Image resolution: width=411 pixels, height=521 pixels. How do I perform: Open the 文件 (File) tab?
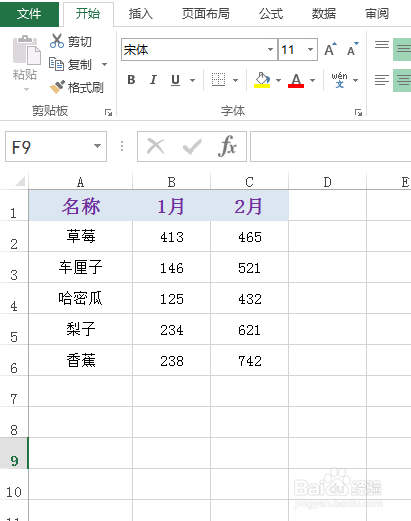click(29, 14)
